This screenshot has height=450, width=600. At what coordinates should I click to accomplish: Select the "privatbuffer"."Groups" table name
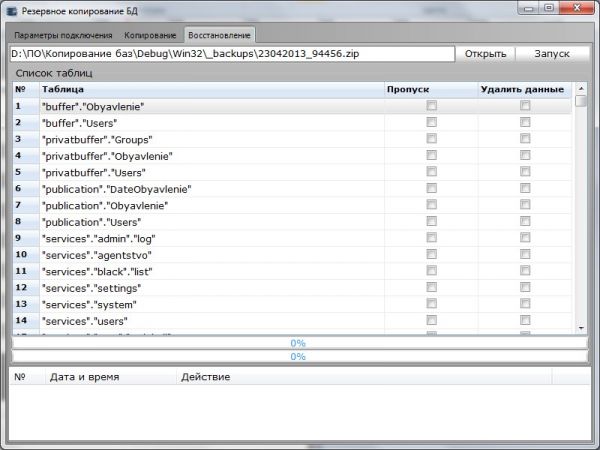tap(97, 140)
